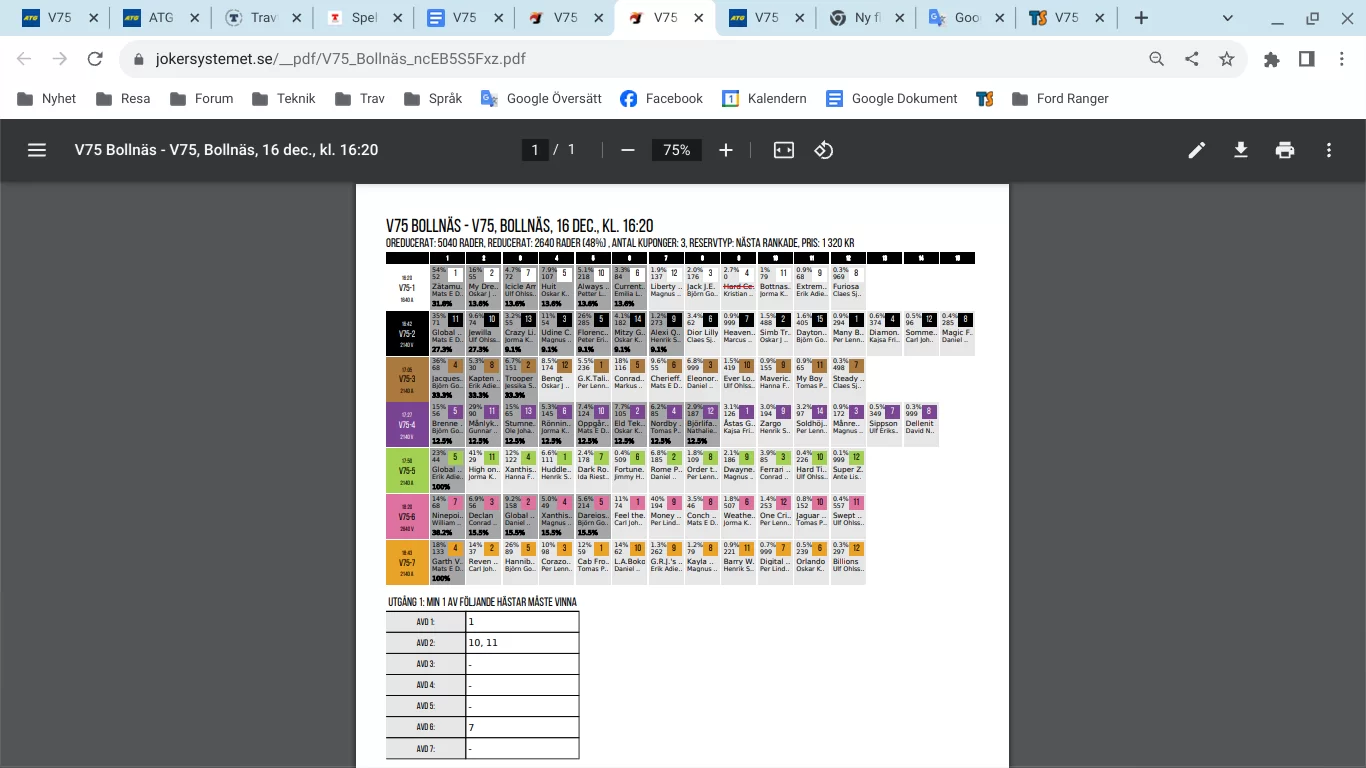Image resolution: width=1366 pixels, height=768 pixels.
Task: Open the Kalendern bookmark
Action: click(x=764, y=99)
